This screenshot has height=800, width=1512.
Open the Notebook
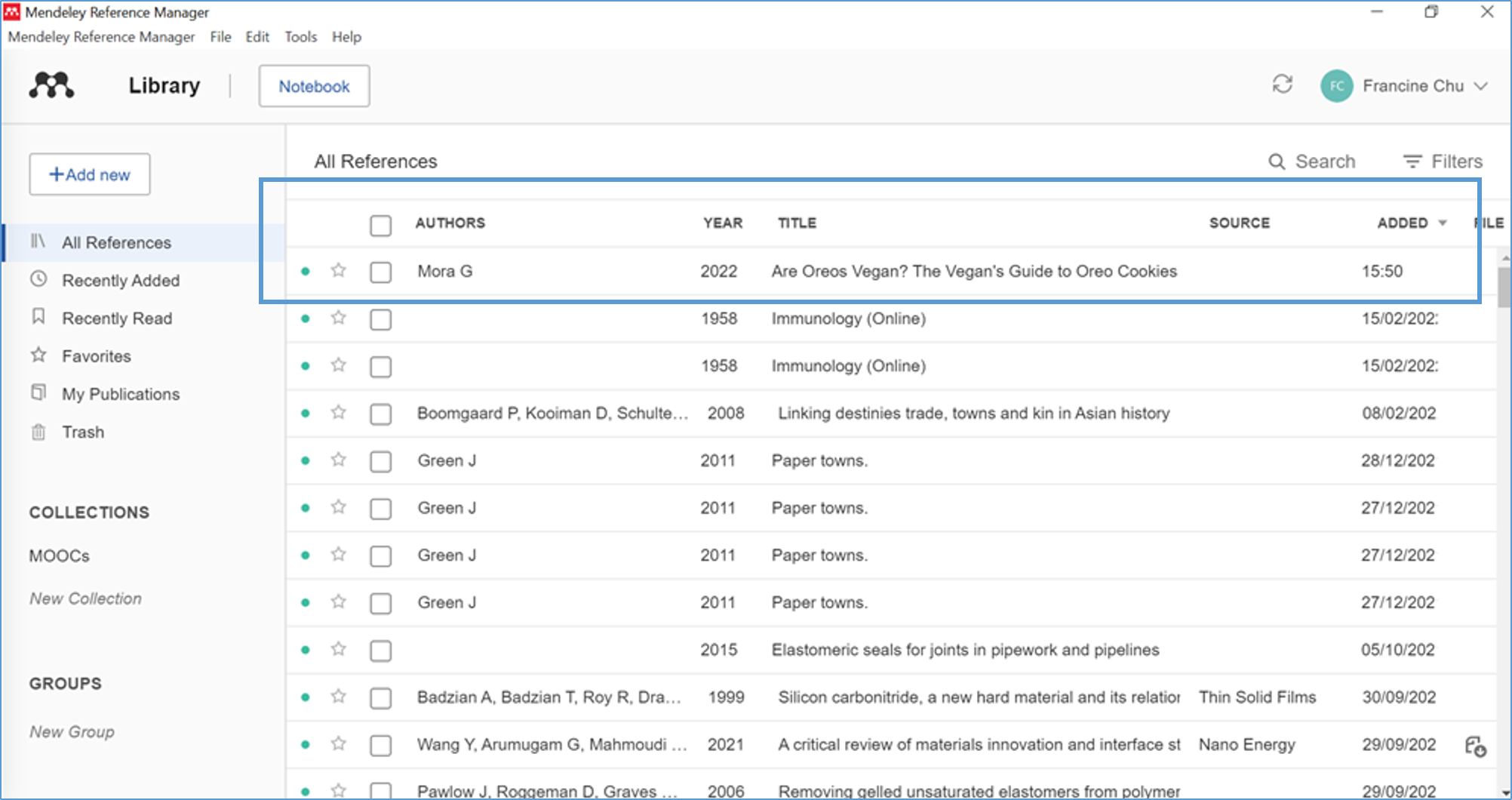coord(314,86)
